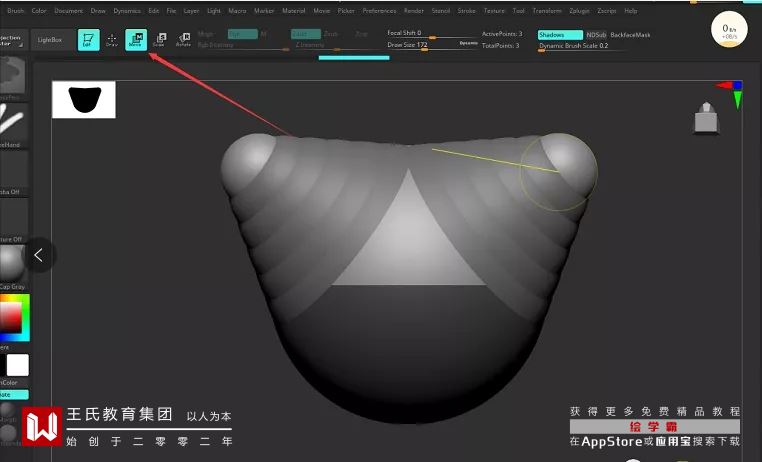Viewport: 762px width, 462px height.
Task: Select the Move tool icon
Action: point(136,40)
